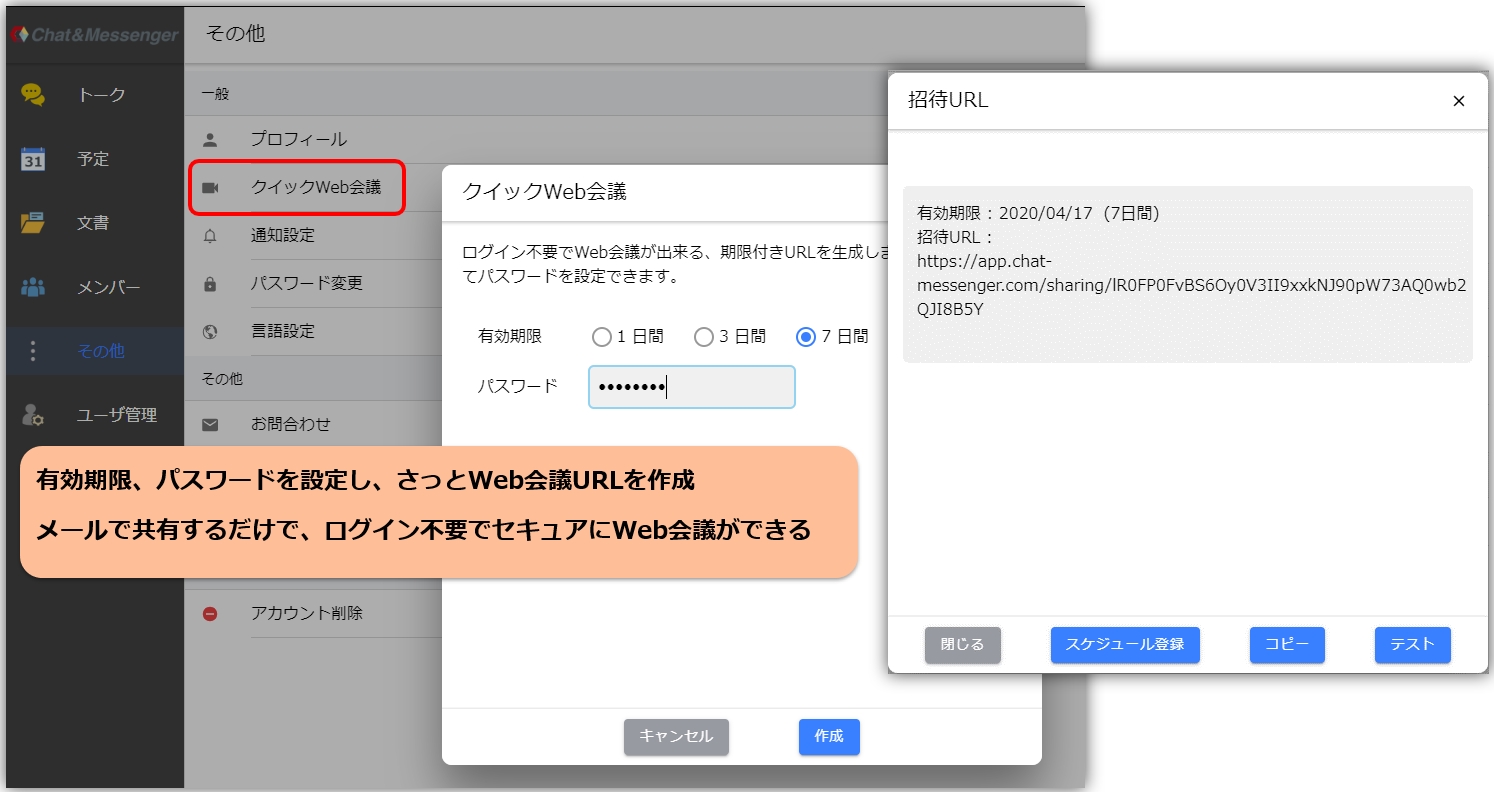Open the Documents folder icon
The image size is (1494, 792).
33,223
